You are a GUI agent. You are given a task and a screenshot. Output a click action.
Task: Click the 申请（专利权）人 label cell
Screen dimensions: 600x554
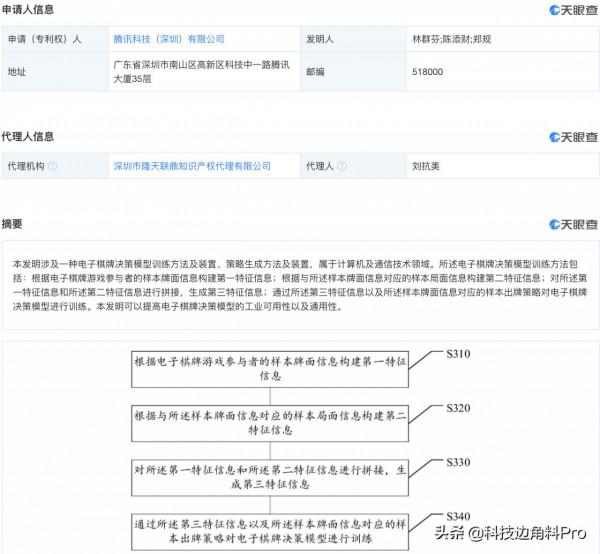[54, 39]
